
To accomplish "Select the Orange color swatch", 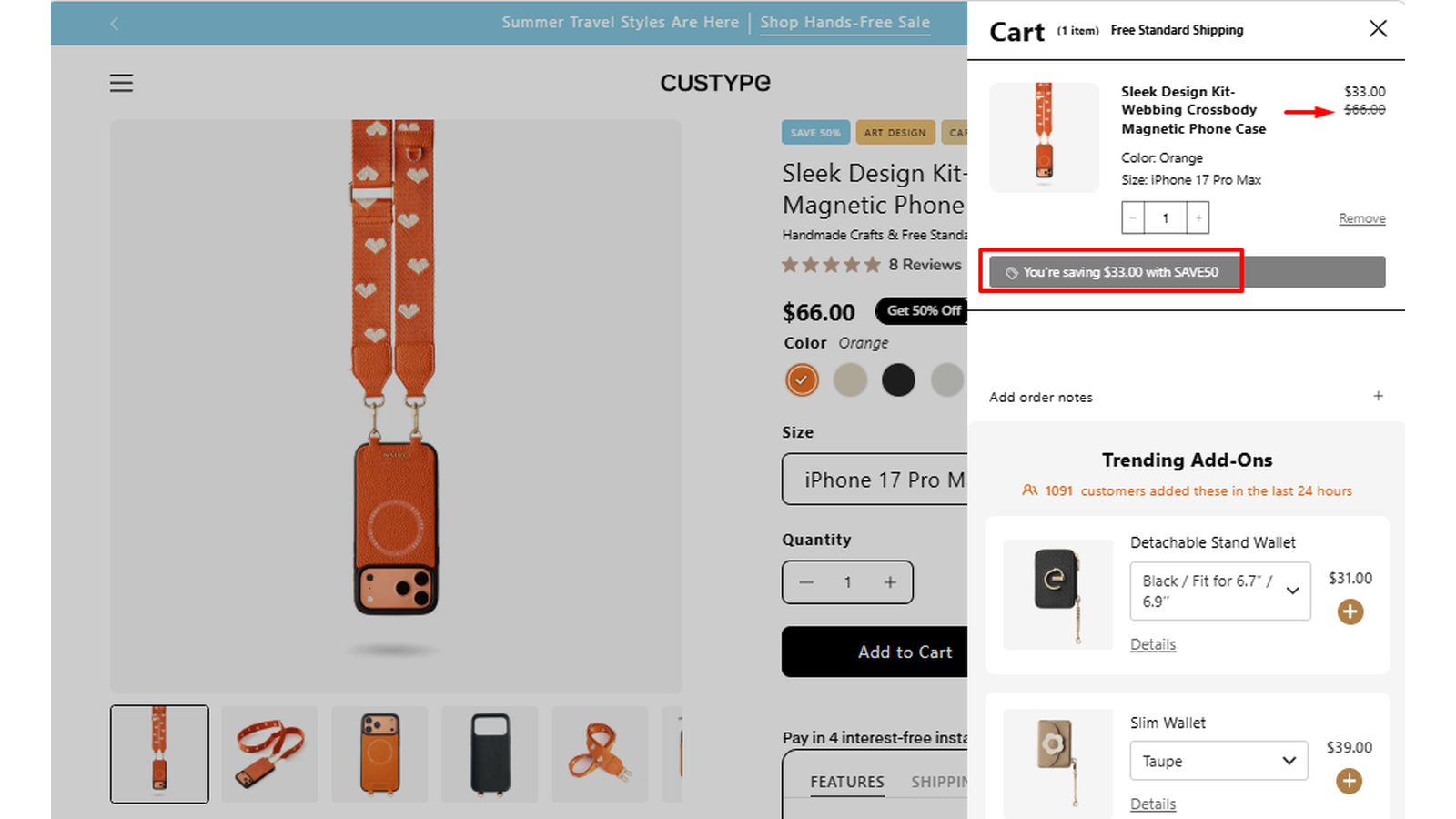I will point(802,379).
